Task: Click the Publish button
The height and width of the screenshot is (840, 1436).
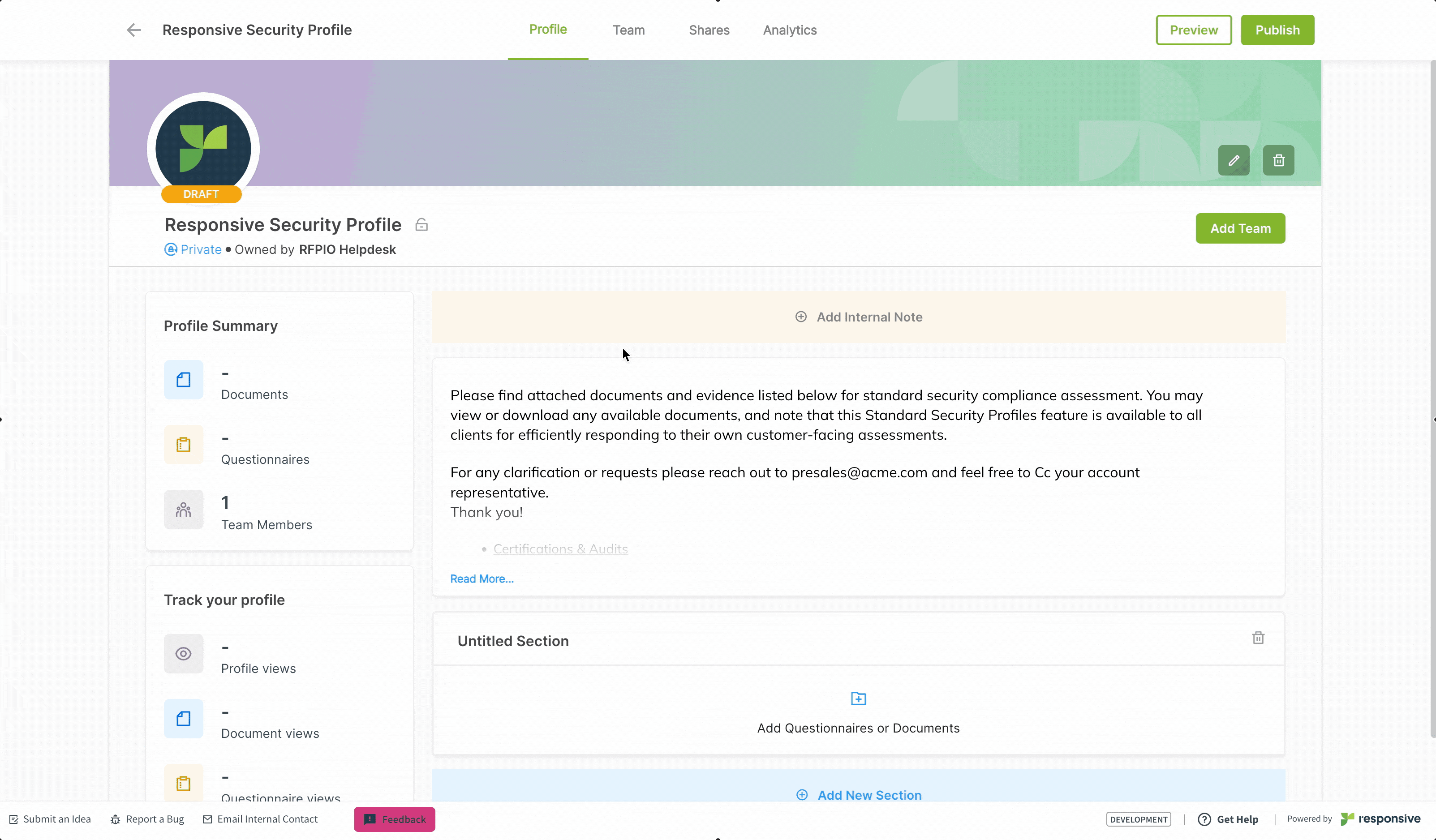Action: tap(1277, 30)
